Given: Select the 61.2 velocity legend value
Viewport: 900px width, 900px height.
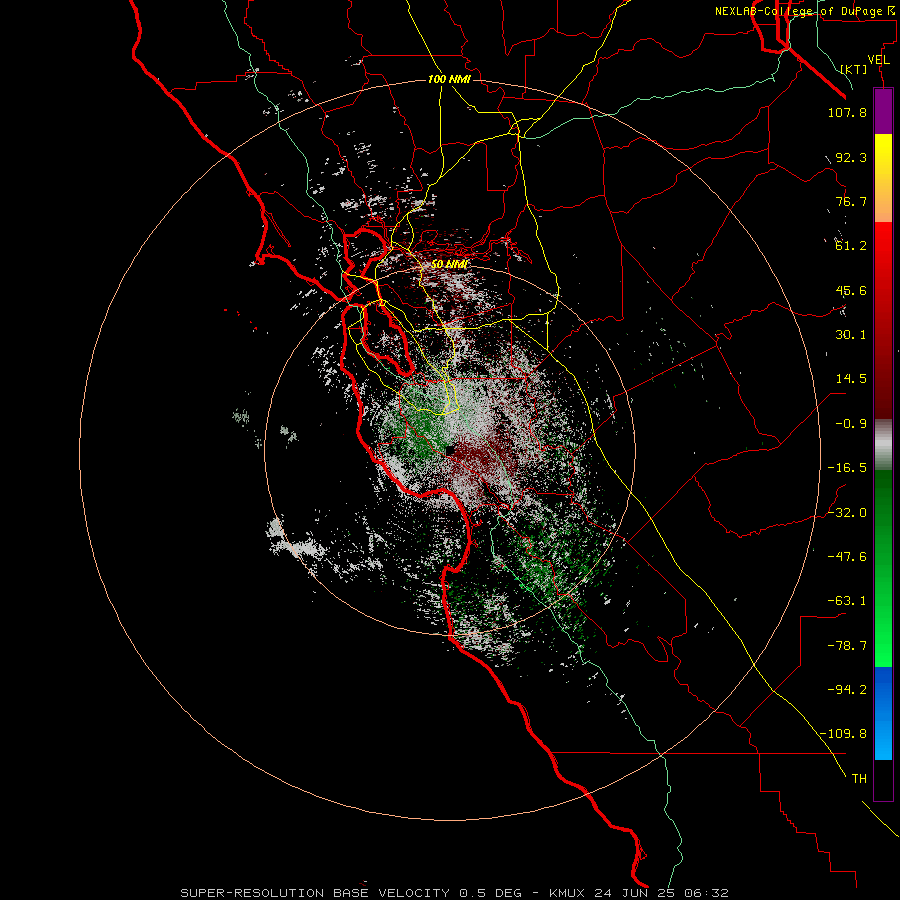Looking at the screenshot, I should click(851, 246).
